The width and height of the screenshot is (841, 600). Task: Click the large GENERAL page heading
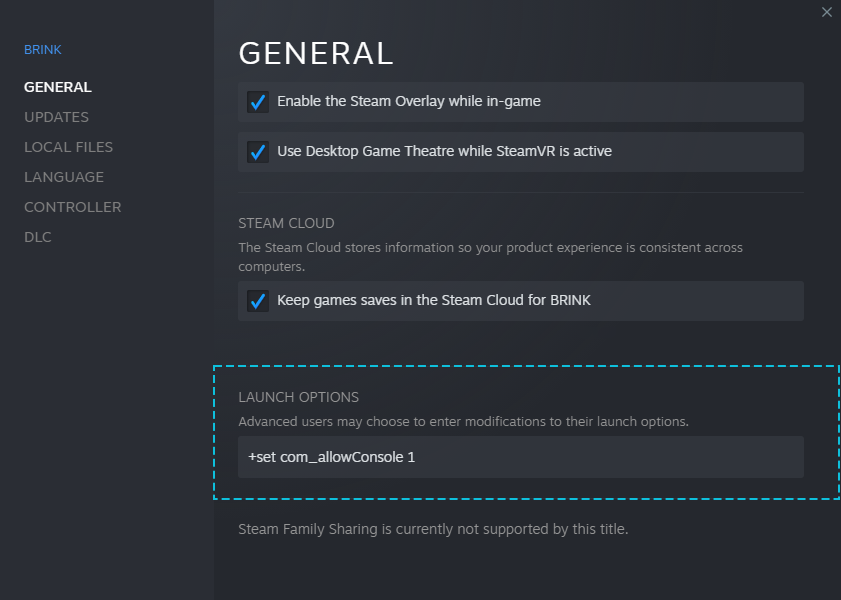click(316, 53)
